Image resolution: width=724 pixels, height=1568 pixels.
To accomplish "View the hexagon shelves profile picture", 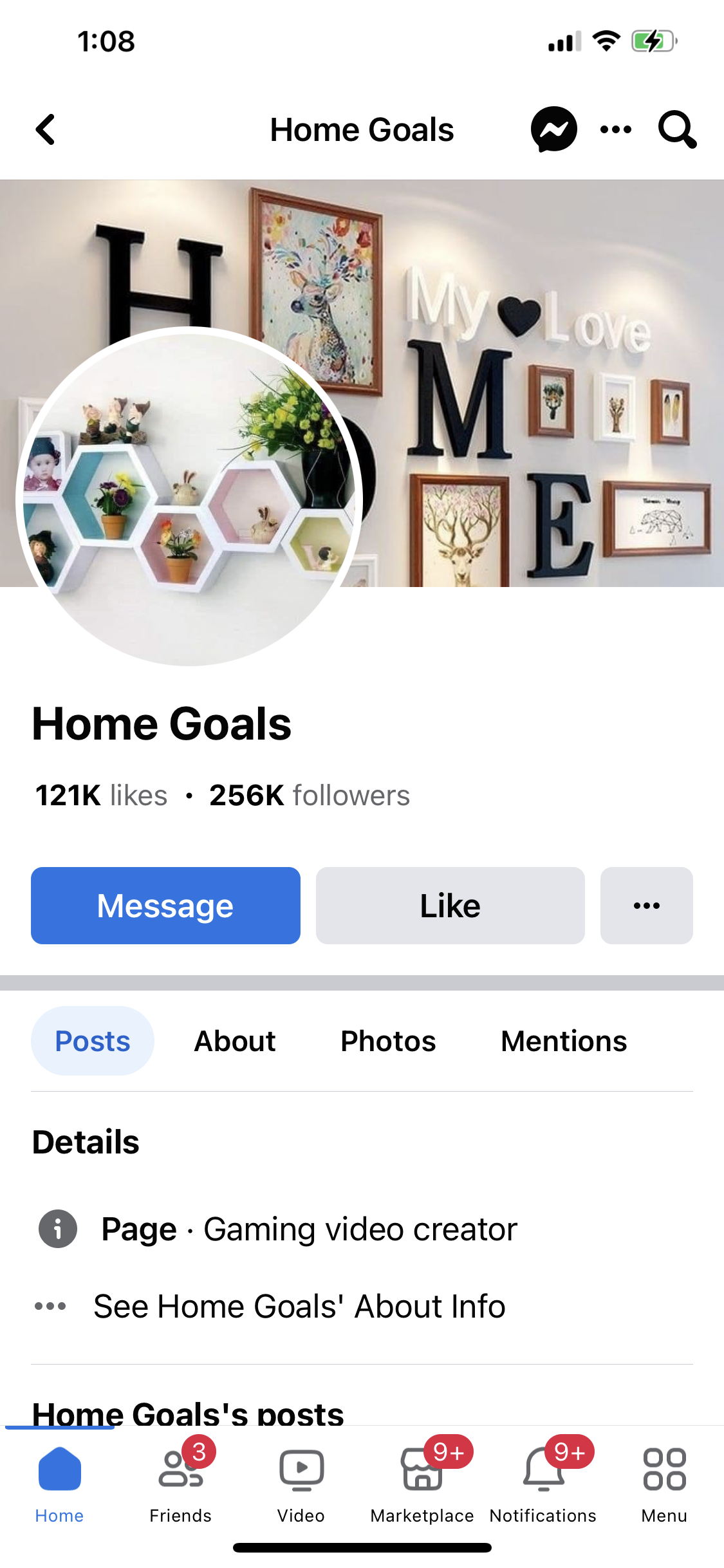I will point(189,497).
